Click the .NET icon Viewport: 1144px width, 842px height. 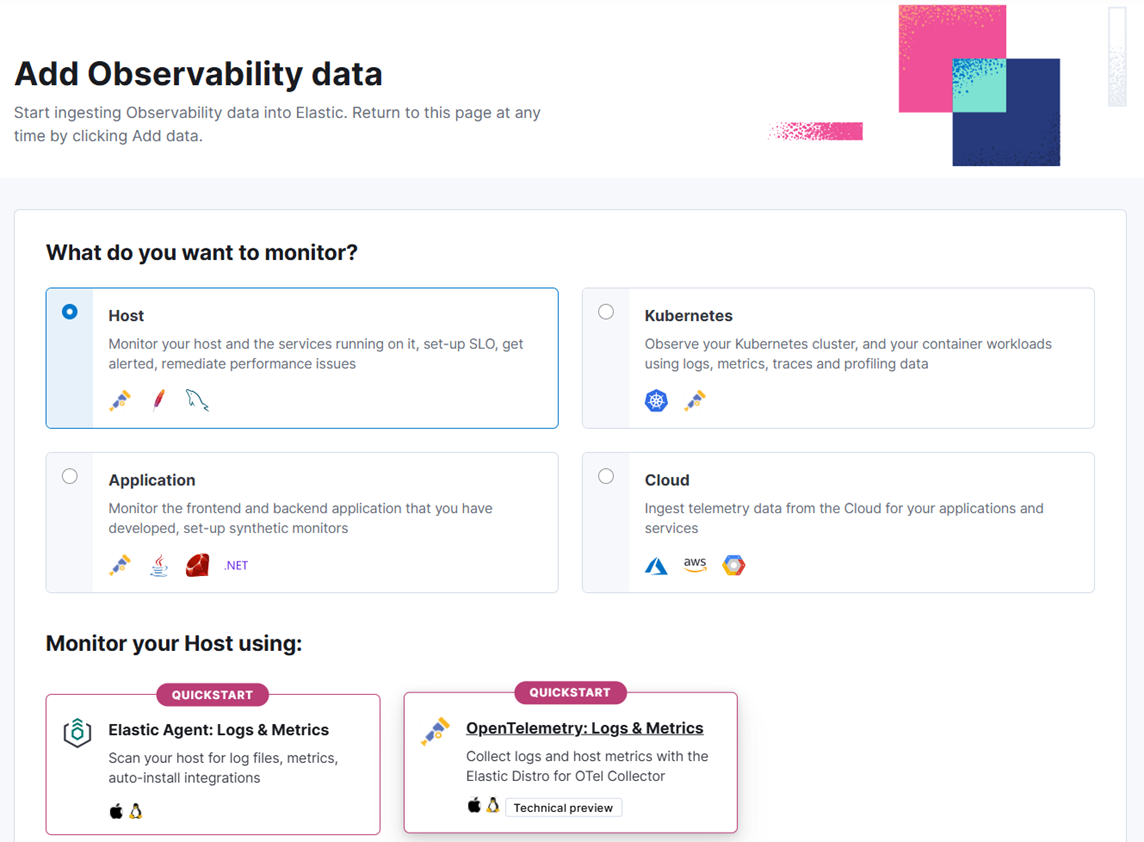click(236, 566)
